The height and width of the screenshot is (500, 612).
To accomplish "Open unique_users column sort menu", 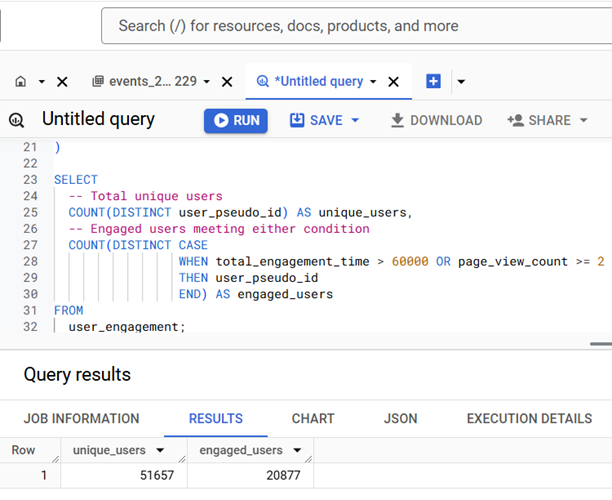I will 160,450.
